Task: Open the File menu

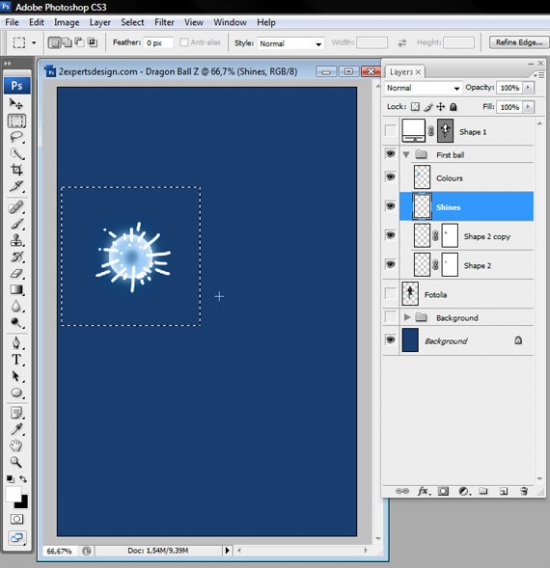Action: click(12, 22)
